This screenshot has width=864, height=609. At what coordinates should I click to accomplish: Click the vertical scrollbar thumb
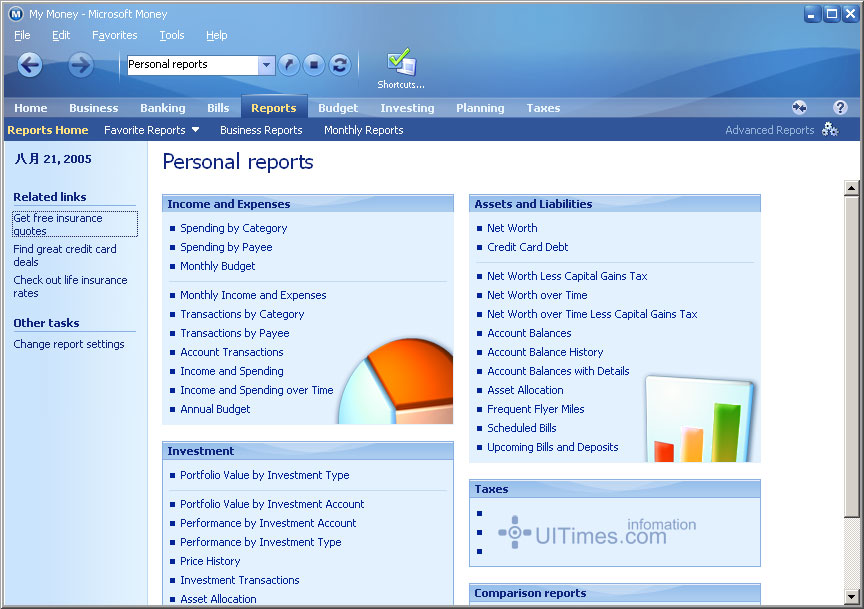(851, 357)
